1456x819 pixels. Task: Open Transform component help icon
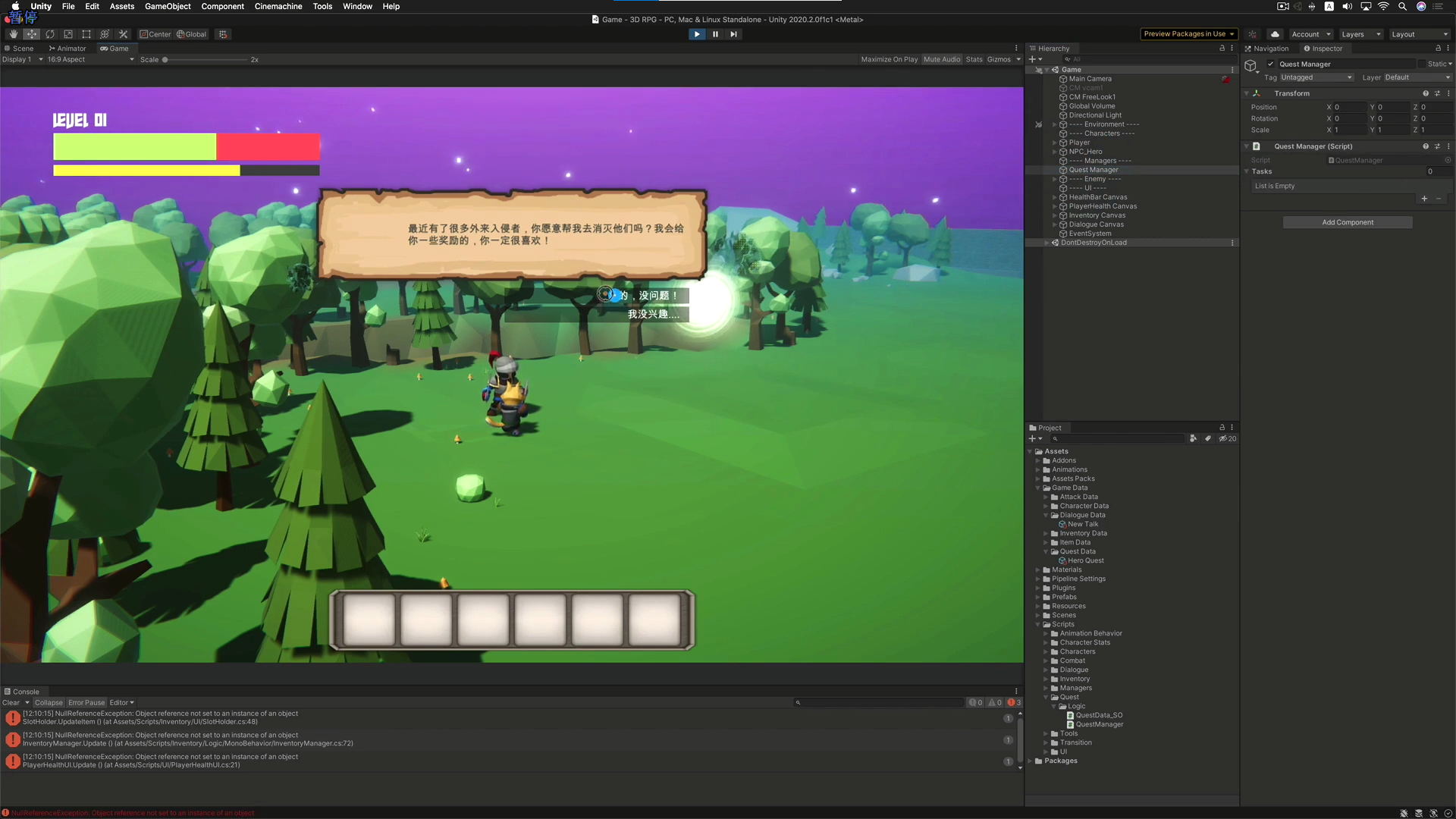(x=1426, y=93)
